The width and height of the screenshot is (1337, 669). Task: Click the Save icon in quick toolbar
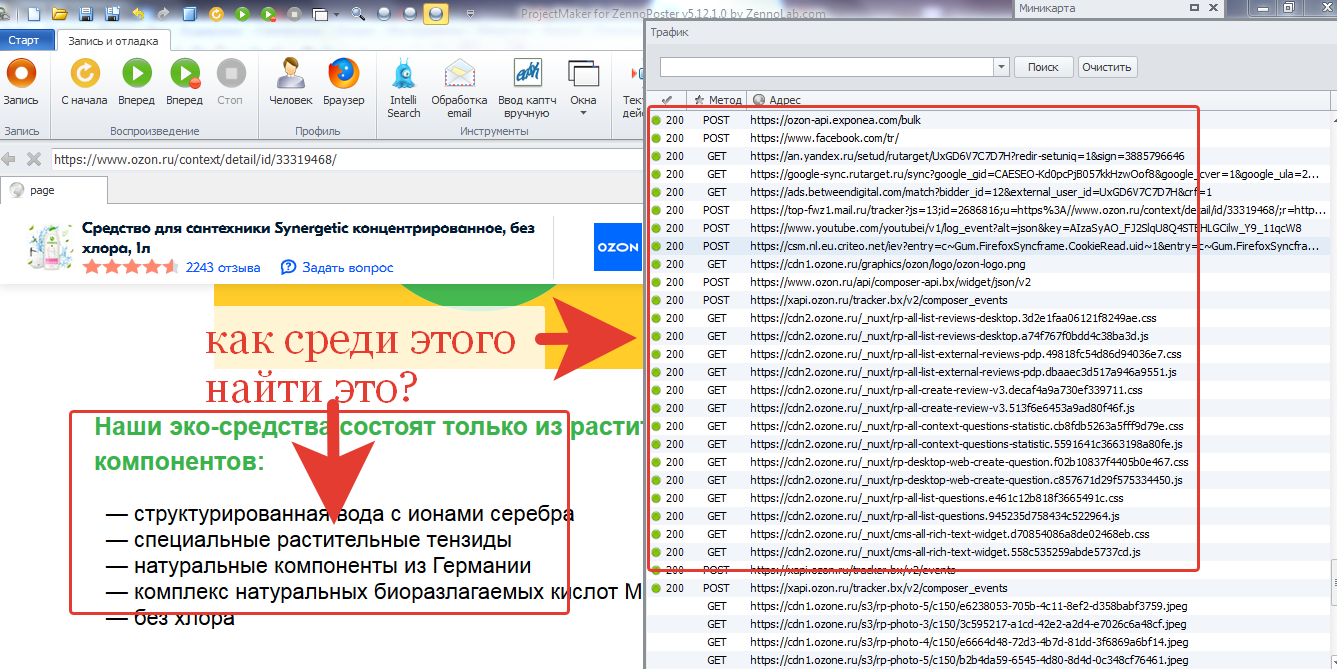click(86, 14)
